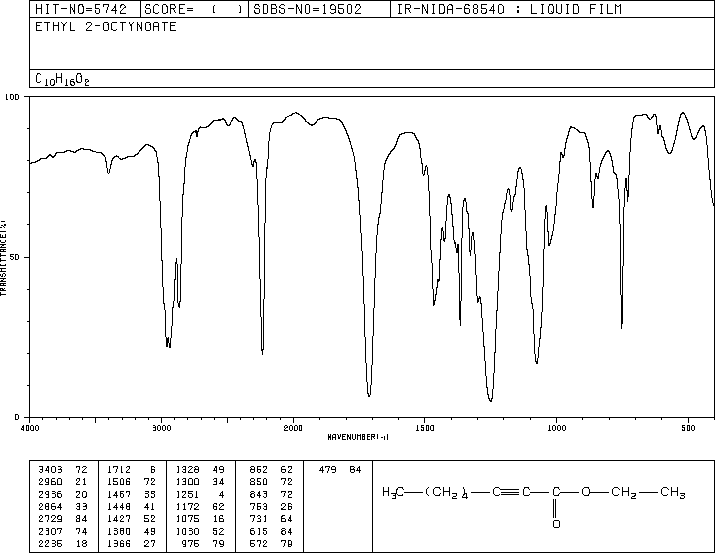Select the compound name ETHYL 2-OCTYNOATE
Viewport: 715px width, 553px height.
(106, 27)
